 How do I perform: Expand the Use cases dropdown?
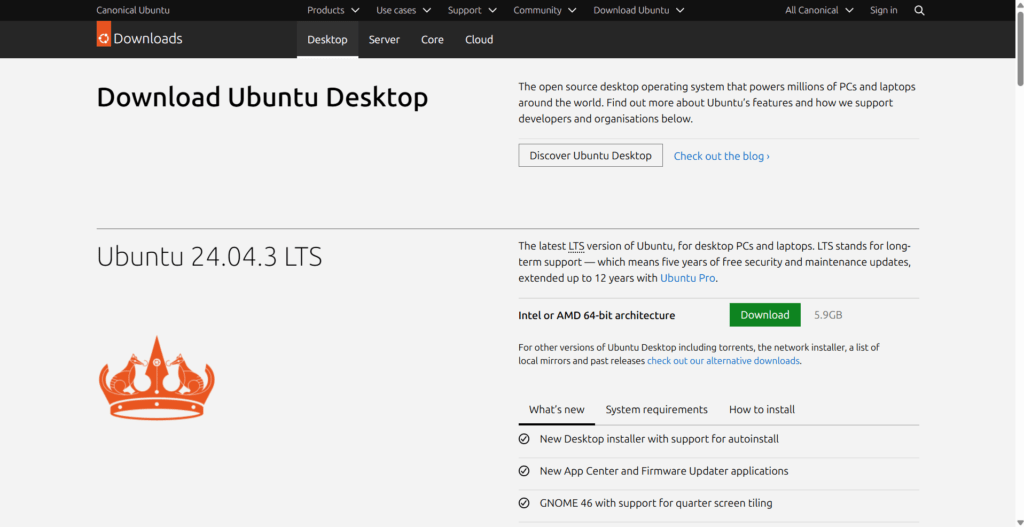pyautogui.click(x=404, y=10)
